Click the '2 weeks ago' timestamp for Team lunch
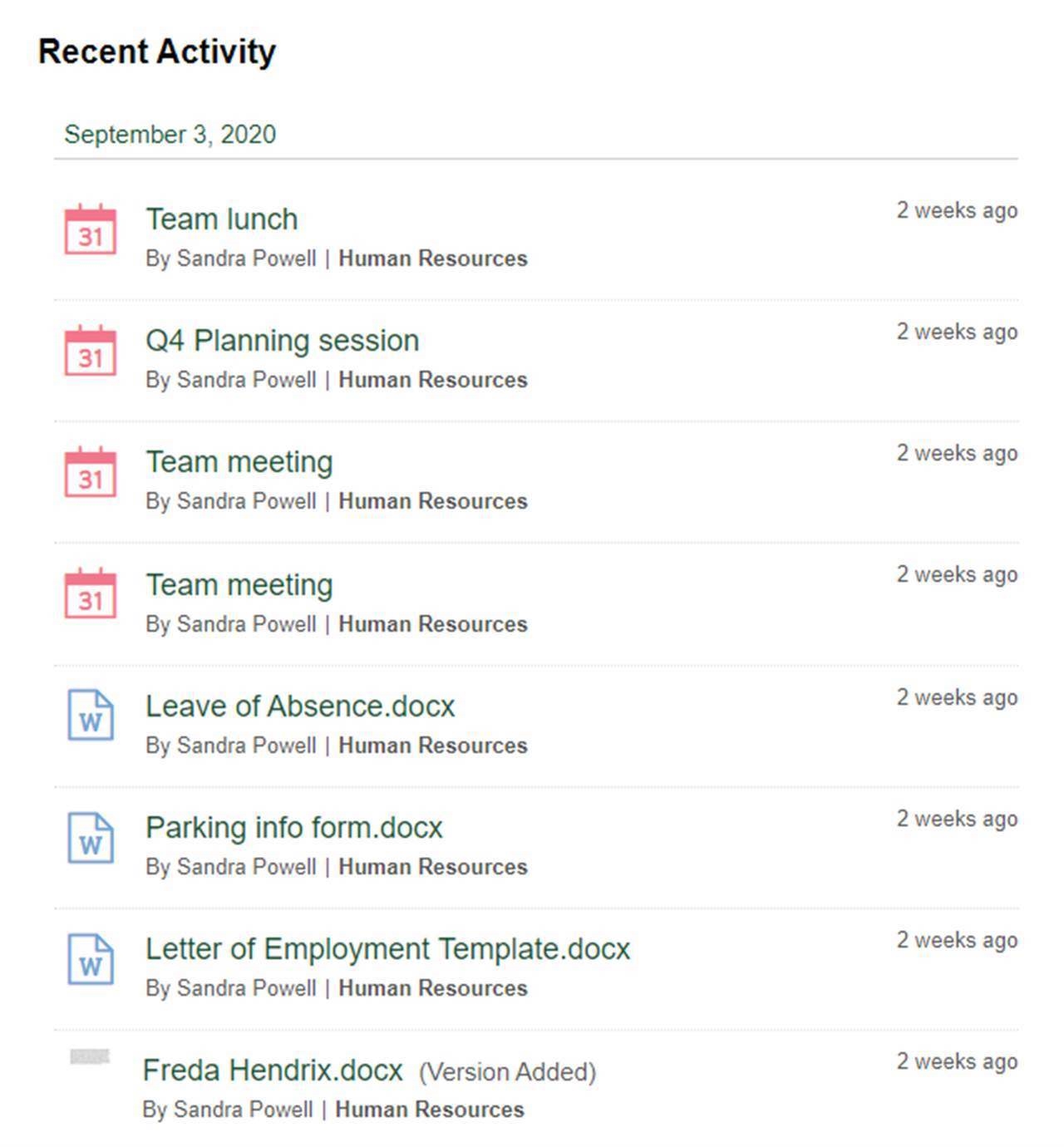 tap(957, 211)
